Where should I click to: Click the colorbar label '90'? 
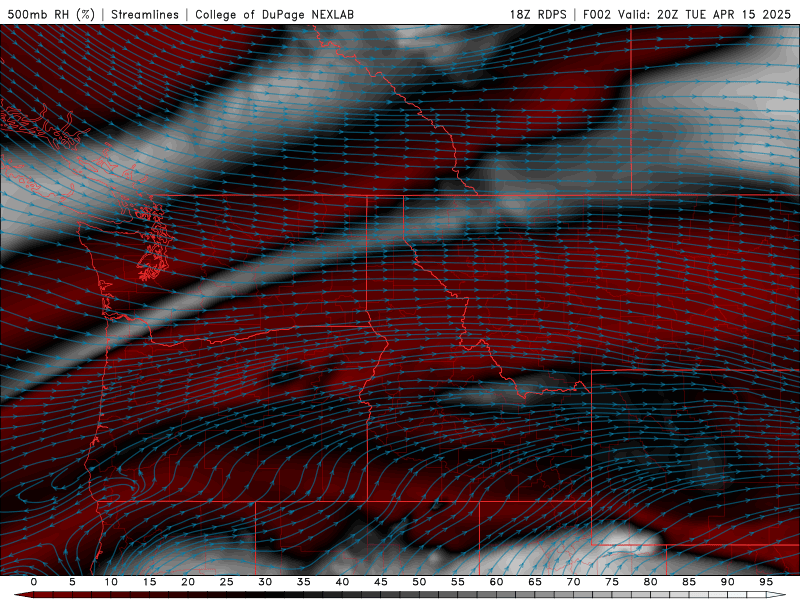(728, 582)
